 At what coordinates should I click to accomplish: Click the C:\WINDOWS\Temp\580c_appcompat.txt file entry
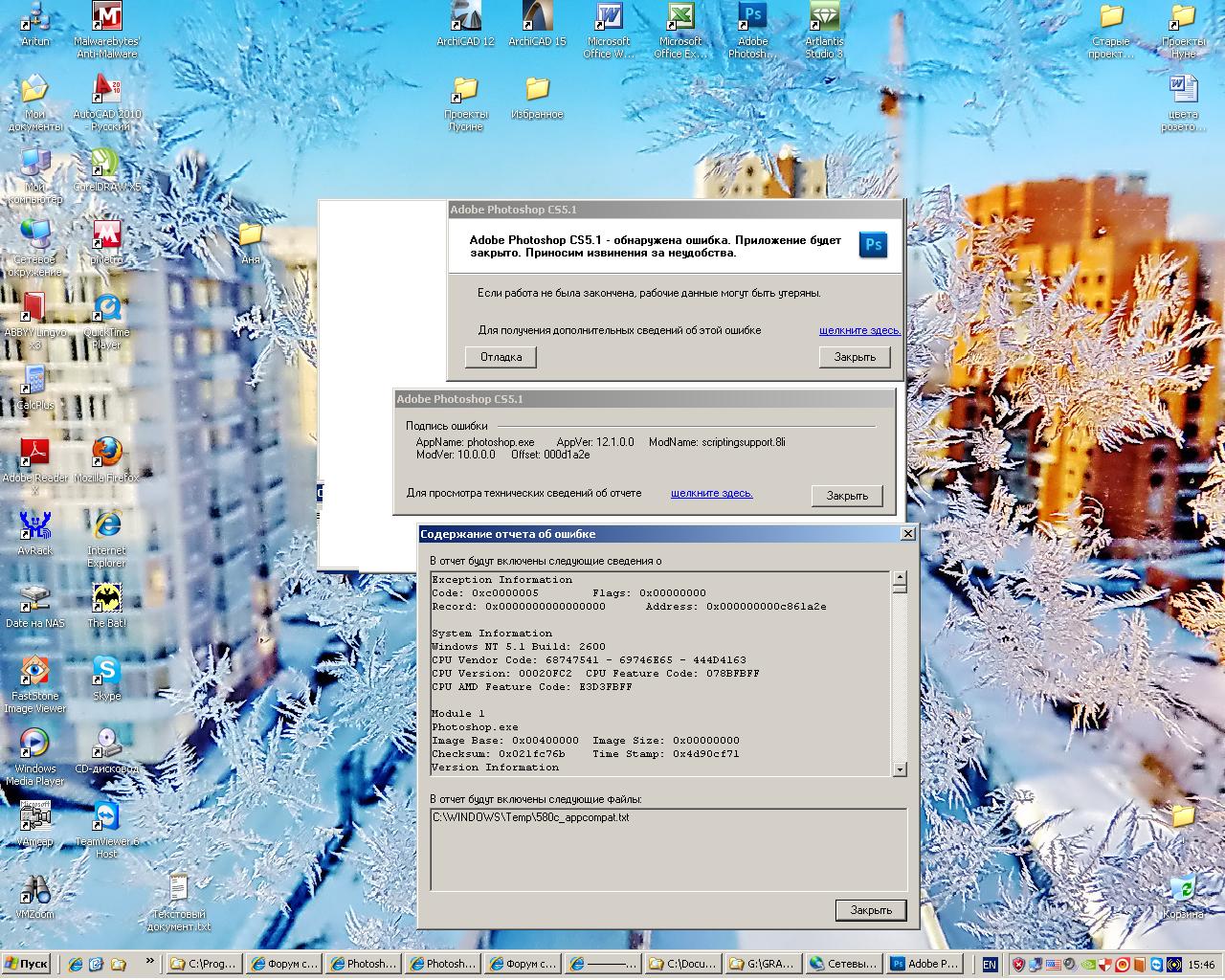531,817
